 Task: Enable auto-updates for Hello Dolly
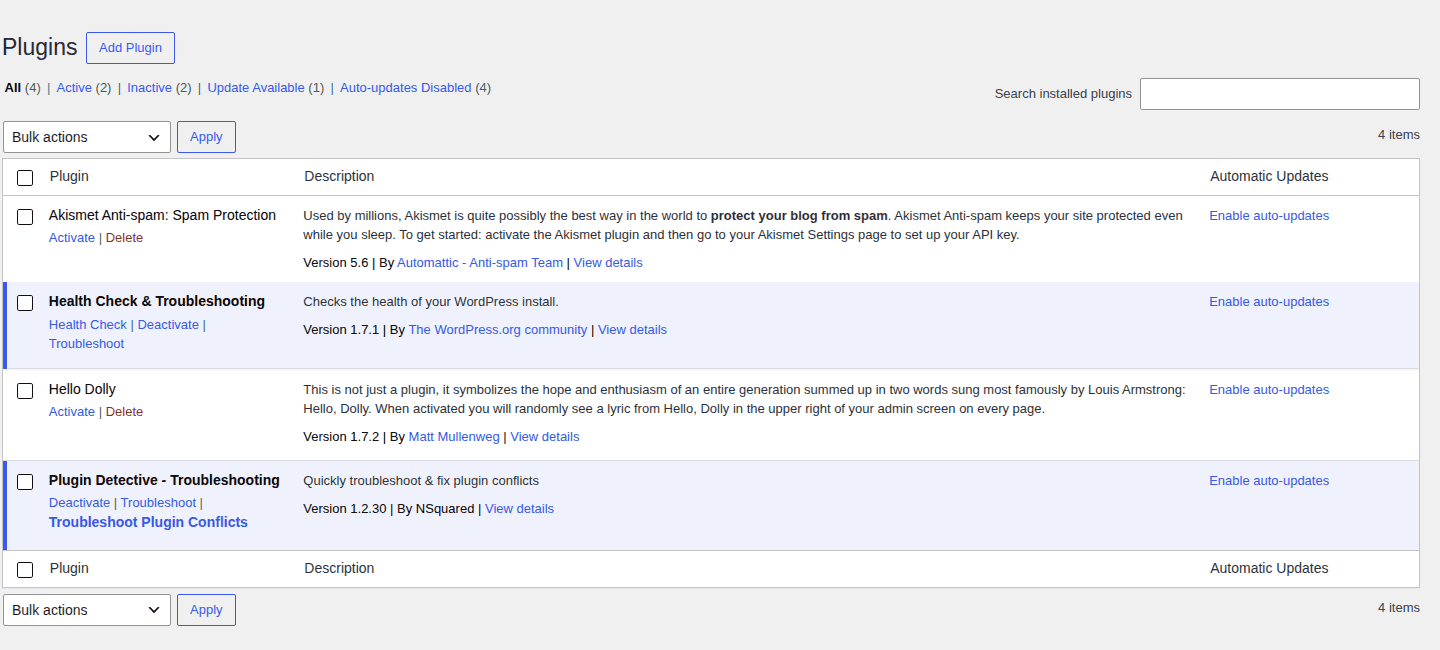(x=1269, y=390)
